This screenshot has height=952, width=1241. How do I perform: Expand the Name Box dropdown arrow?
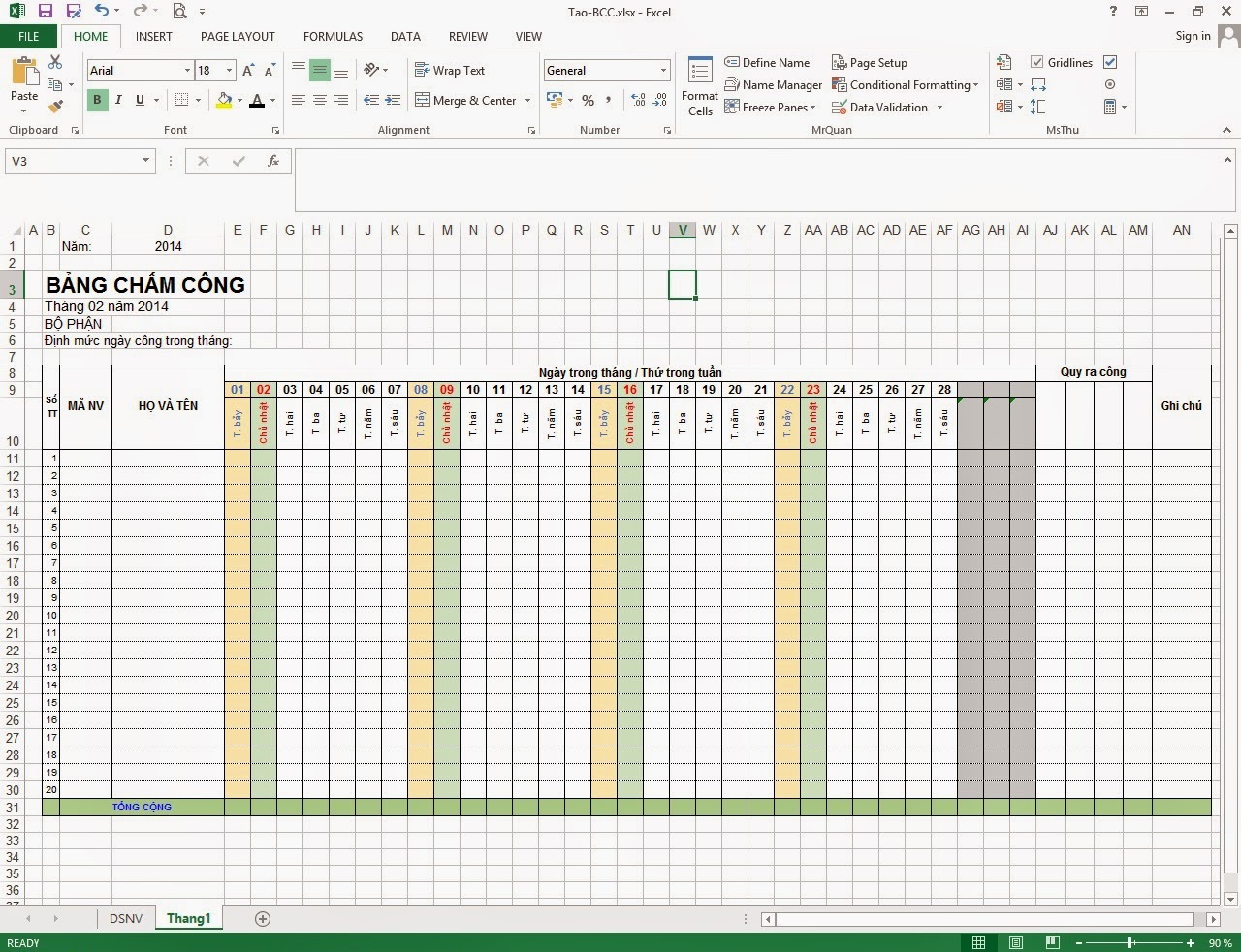pyautogui.click(x=145, y=161)
